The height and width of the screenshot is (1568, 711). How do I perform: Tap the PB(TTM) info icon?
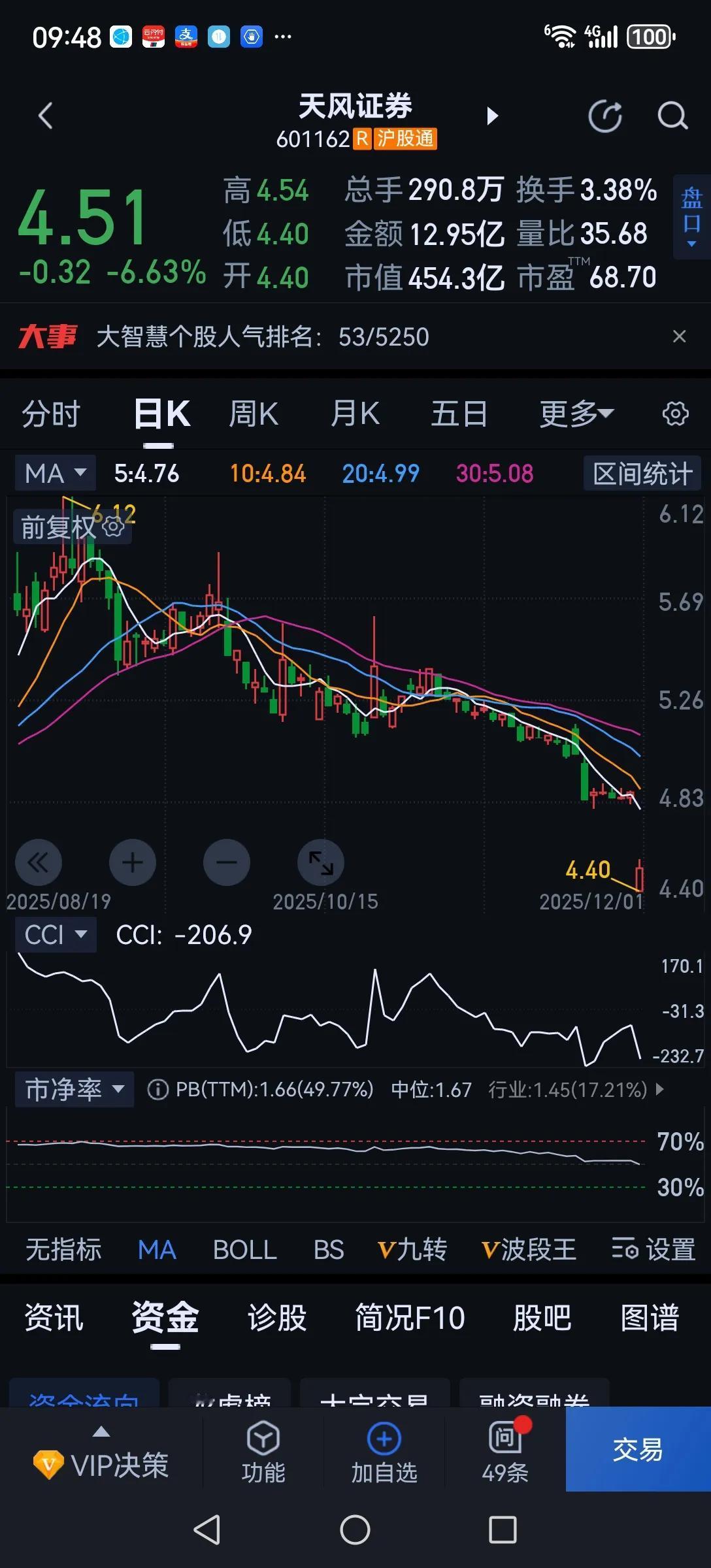tap(157, 1089)
